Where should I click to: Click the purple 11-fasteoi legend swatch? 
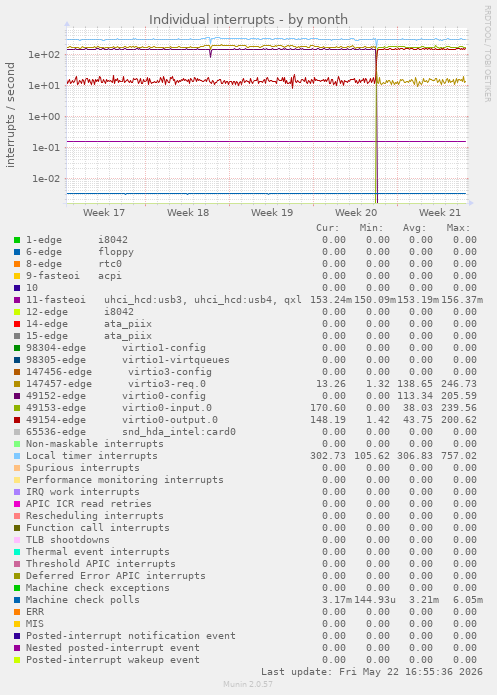click(x=17, y=300)
